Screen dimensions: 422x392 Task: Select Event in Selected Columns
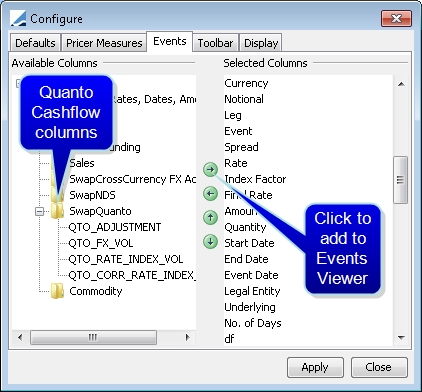238,131
